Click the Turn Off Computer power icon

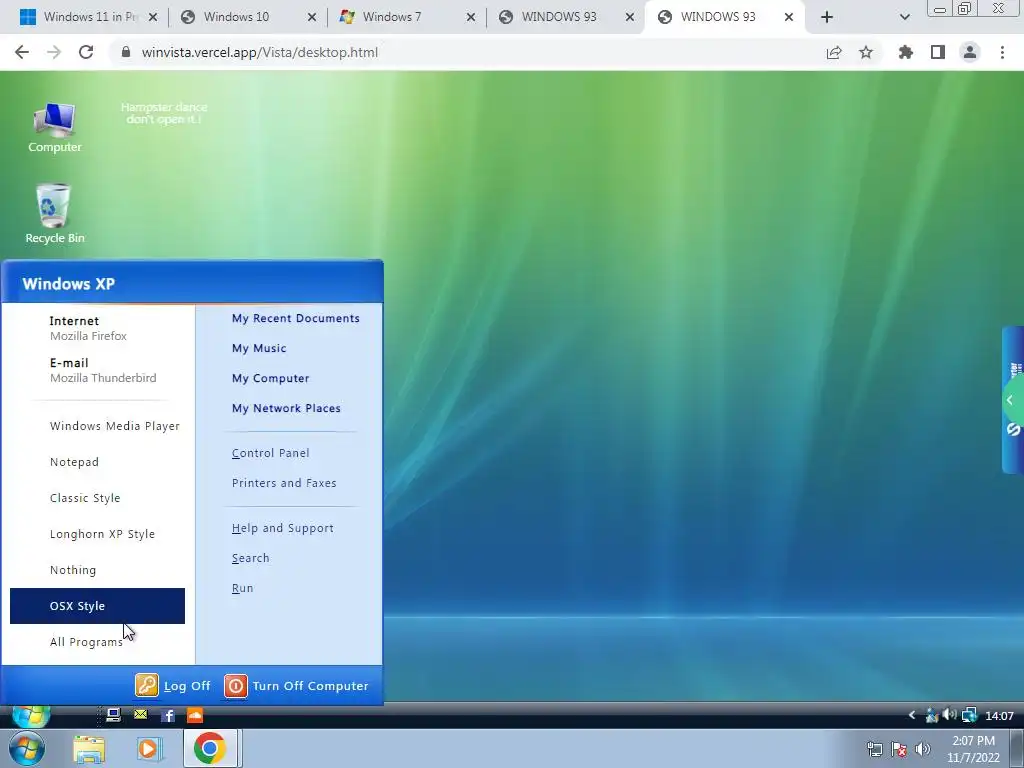236,686
